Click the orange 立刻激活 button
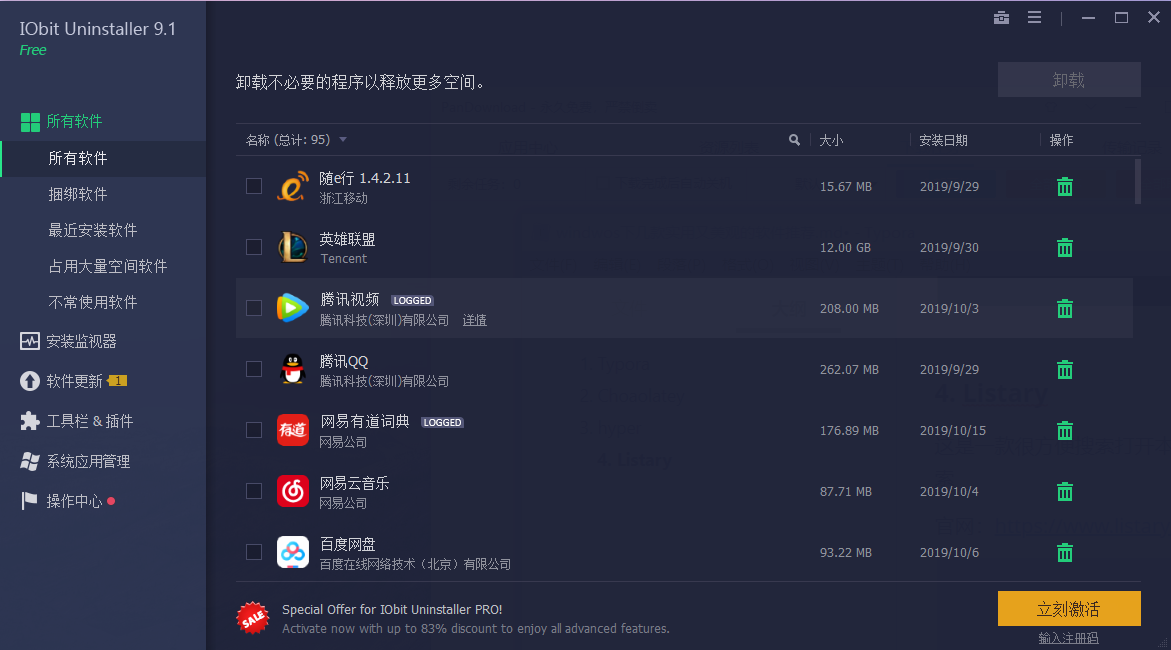1171x650 pixels. [x=1069, y=609]
